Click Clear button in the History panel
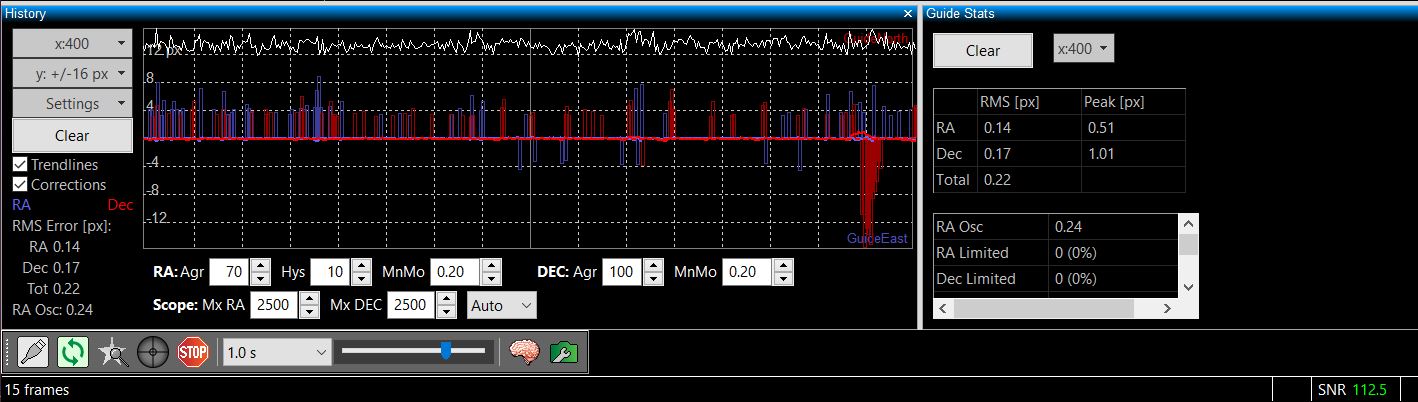Screen dimensions: 1418x402 [72, 135]
